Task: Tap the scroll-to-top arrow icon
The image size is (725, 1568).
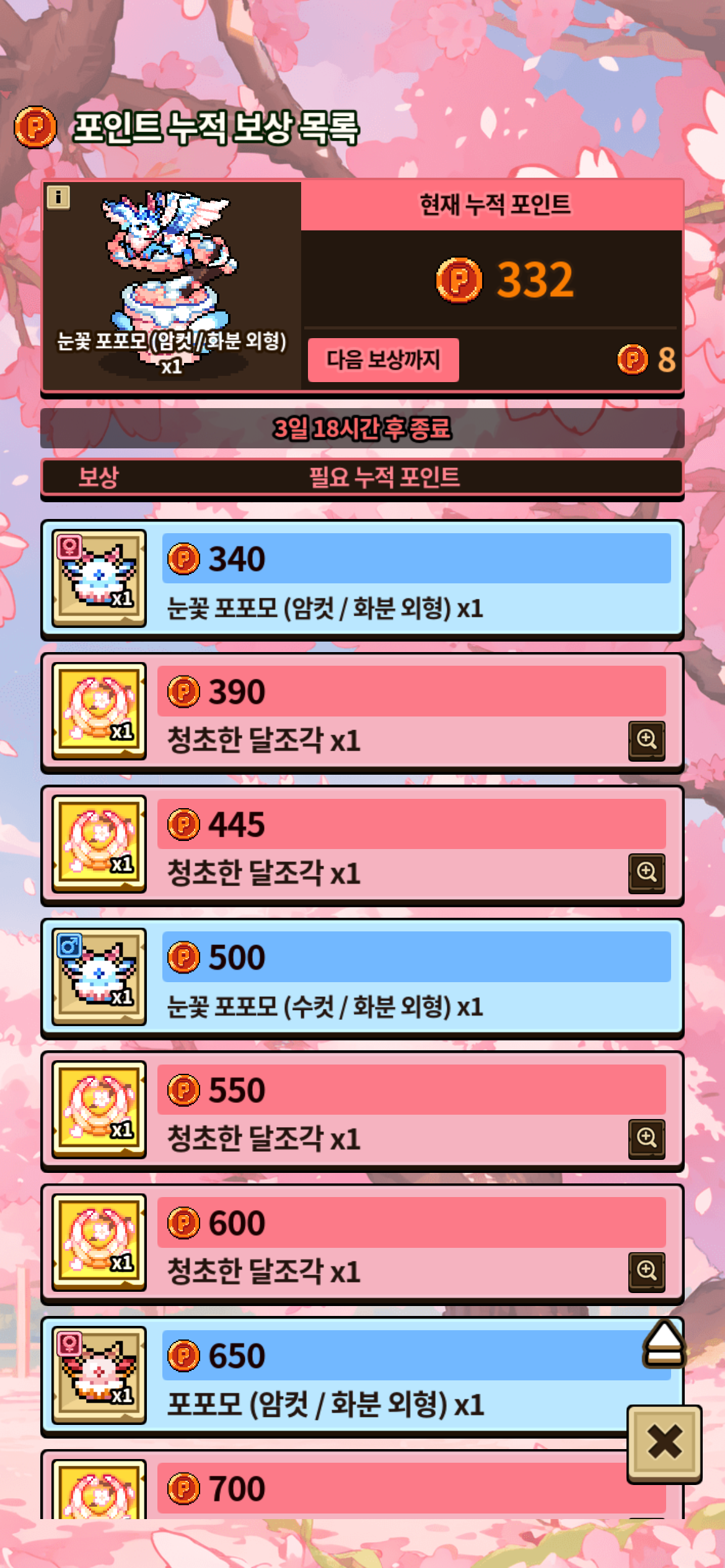Action: point(664,1344)
